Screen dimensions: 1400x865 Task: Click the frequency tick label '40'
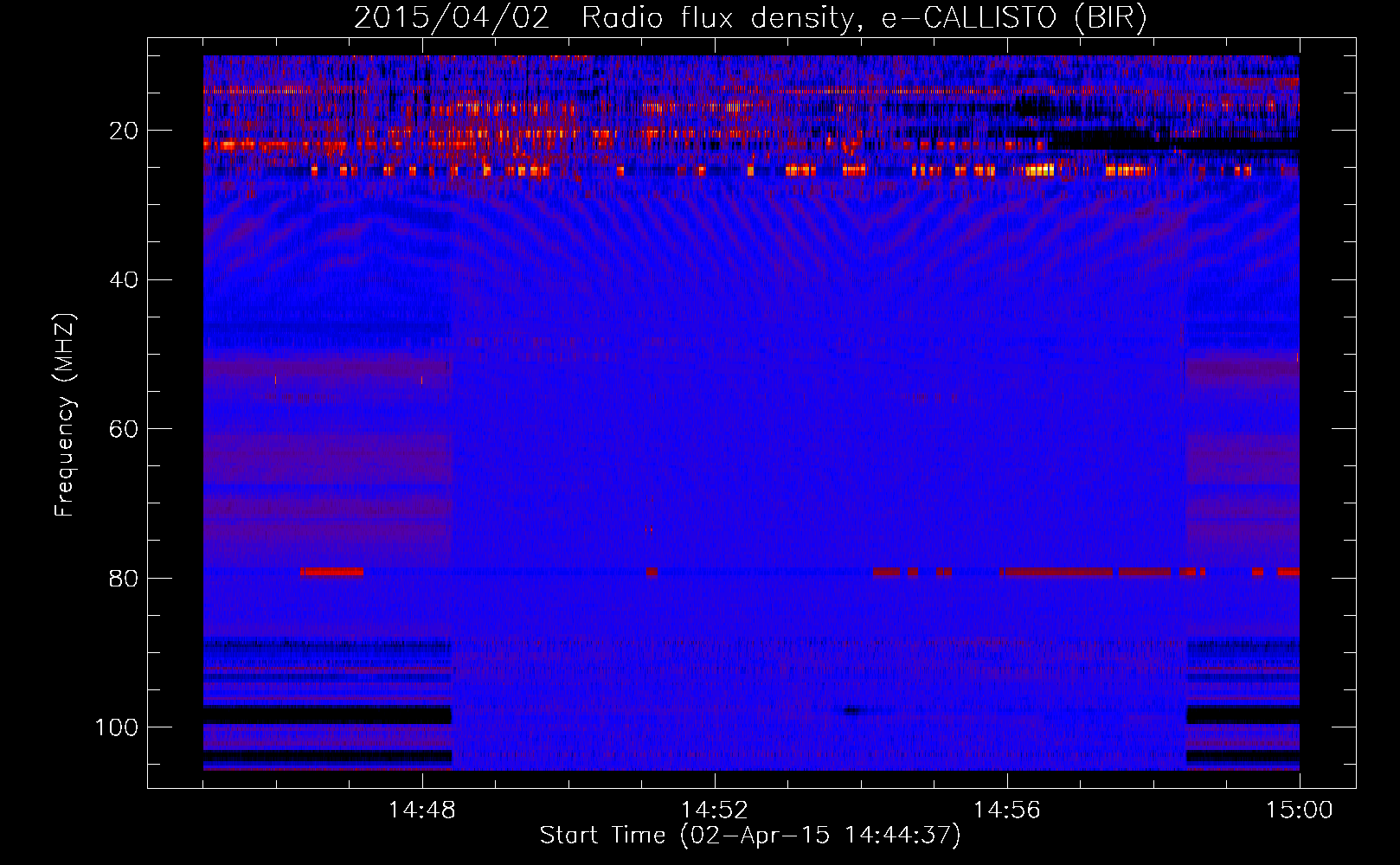point(125,280)
